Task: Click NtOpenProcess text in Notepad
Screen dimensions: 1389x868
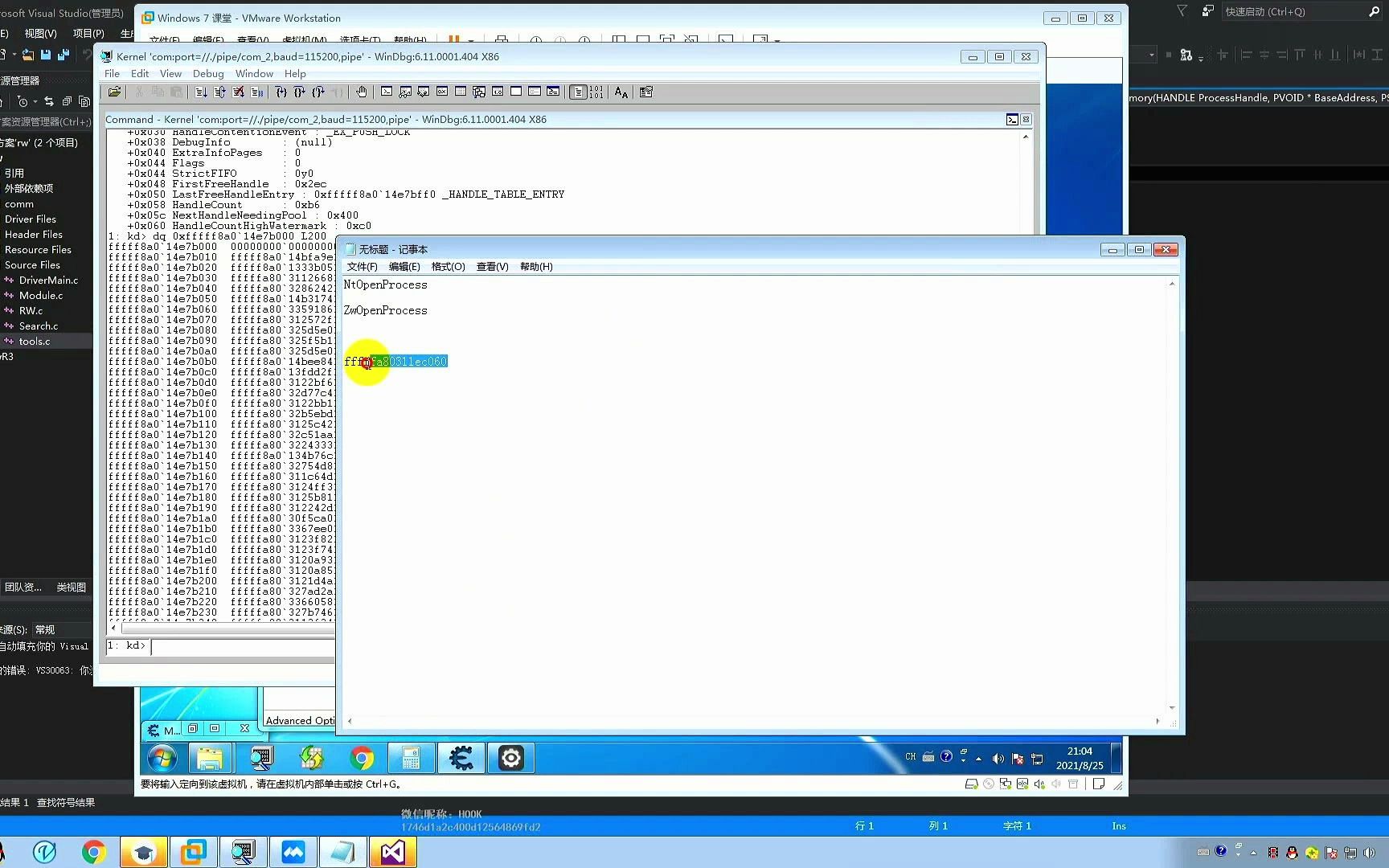Action: [385, 285]
